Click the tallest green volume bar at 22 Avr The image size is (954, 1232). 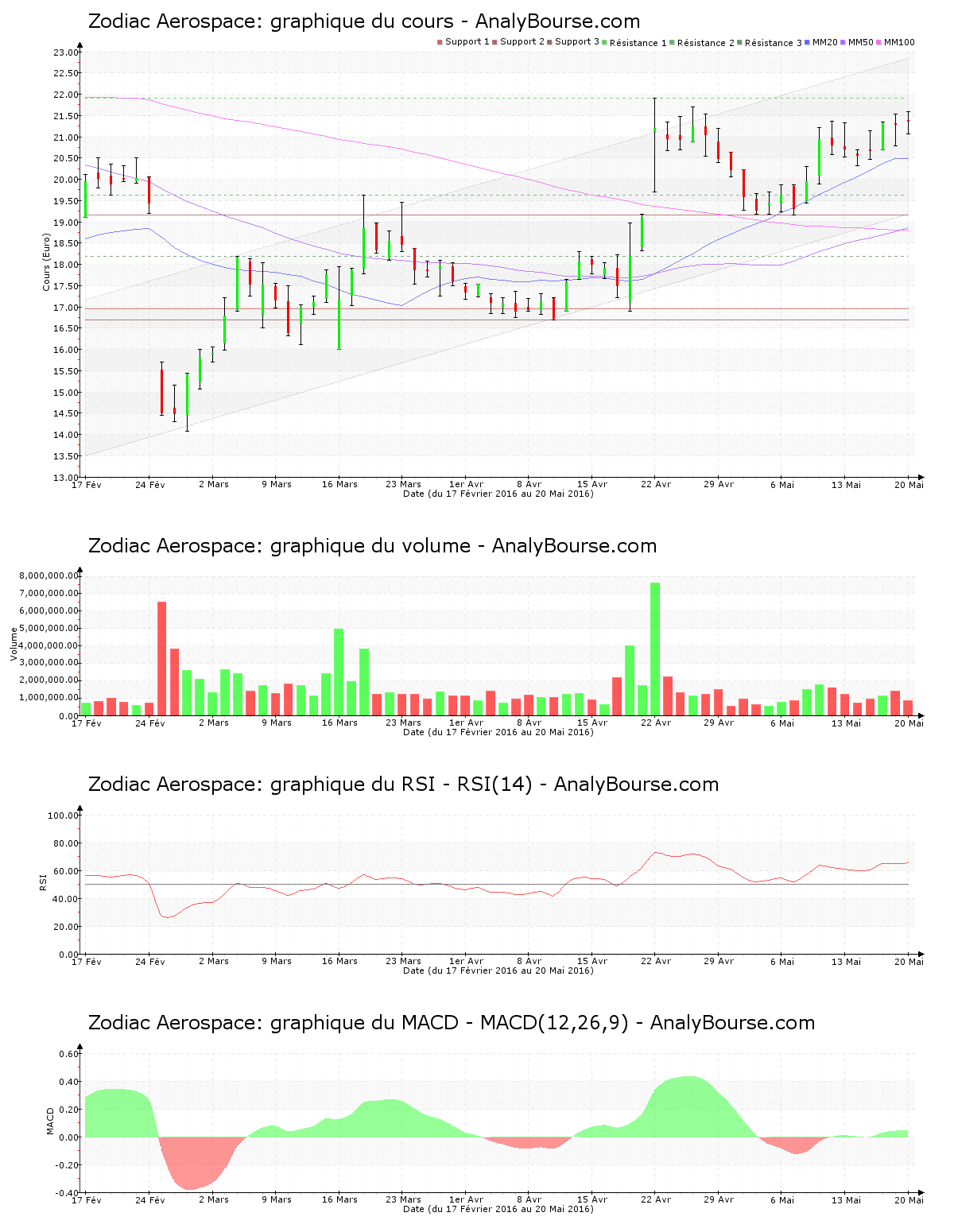coord(655,649)
